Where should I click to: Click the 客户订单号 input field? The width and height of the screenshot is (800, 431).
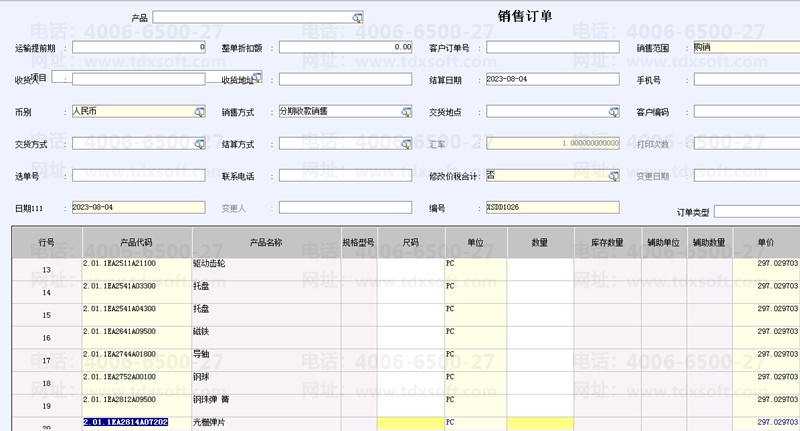coord(548,47)
